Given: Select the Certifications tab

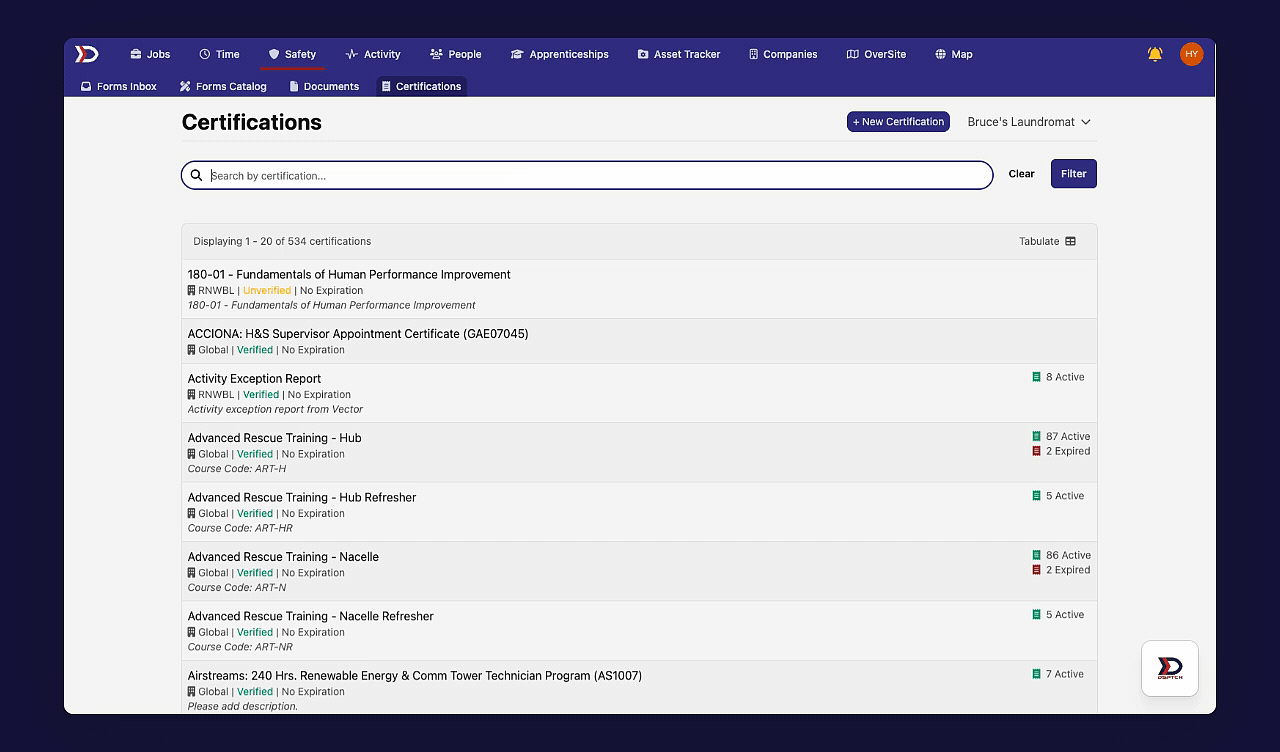Looking at the screenshot, I should [x=421, y=86].
